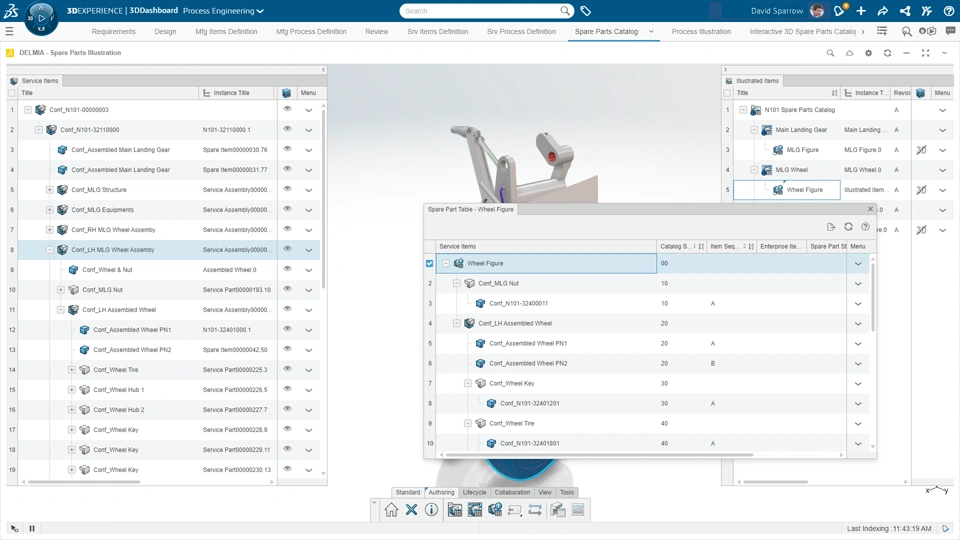Click the plus add icon in the top bar
The width and height of the screenshot is (960, 540).
click(x=861, y=11)
